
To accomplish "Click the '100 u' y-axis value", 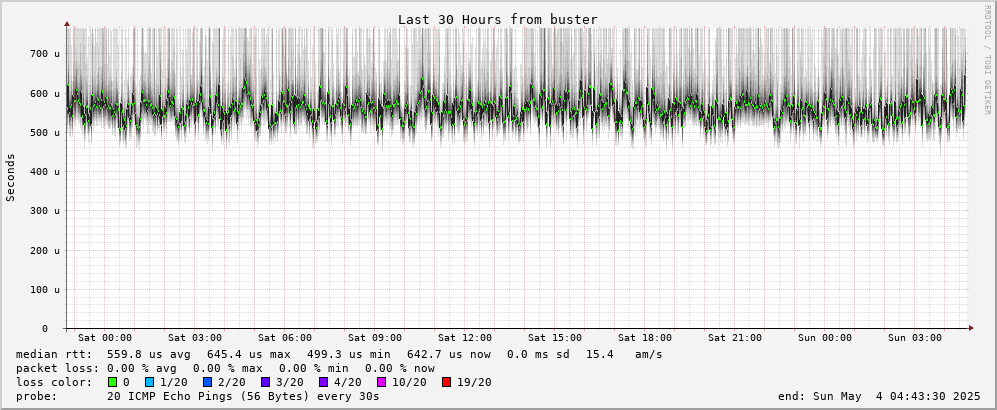I will click(x=45, y=290).
